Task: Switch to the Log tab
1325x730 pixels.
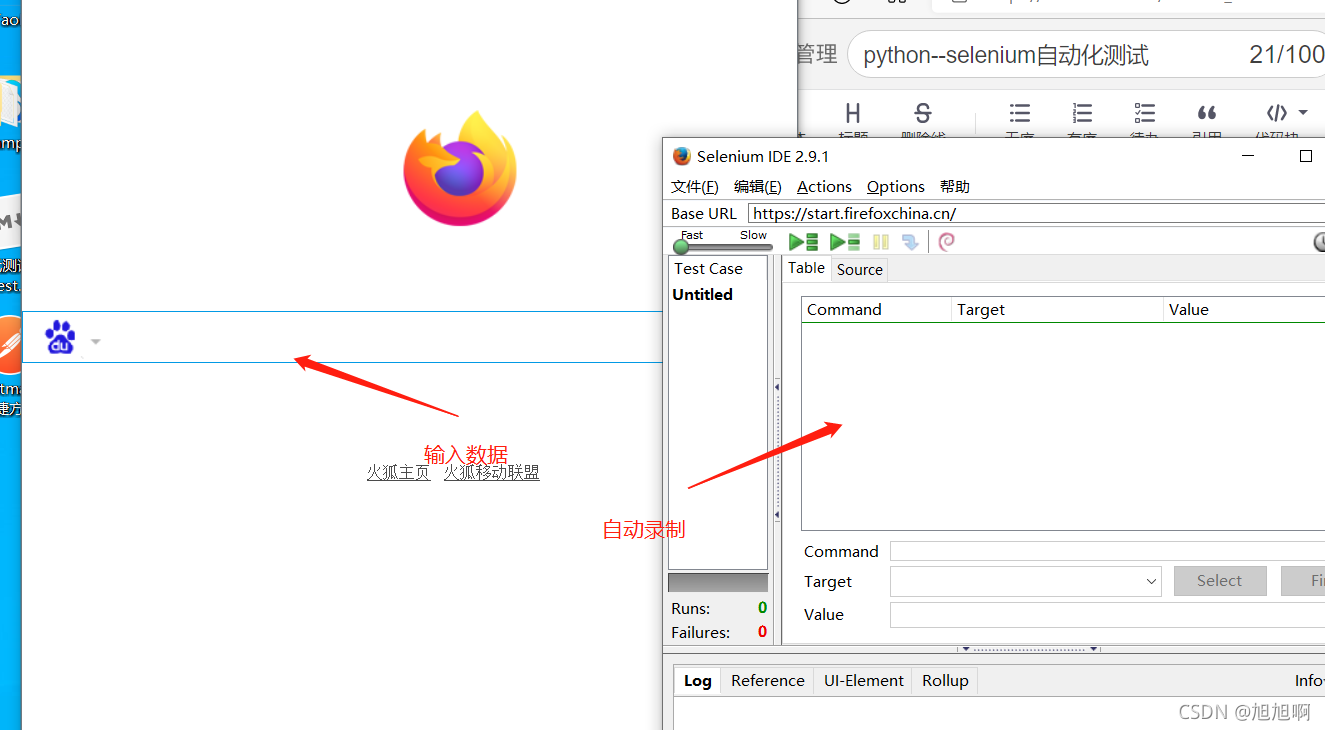Action: point(698,681)
